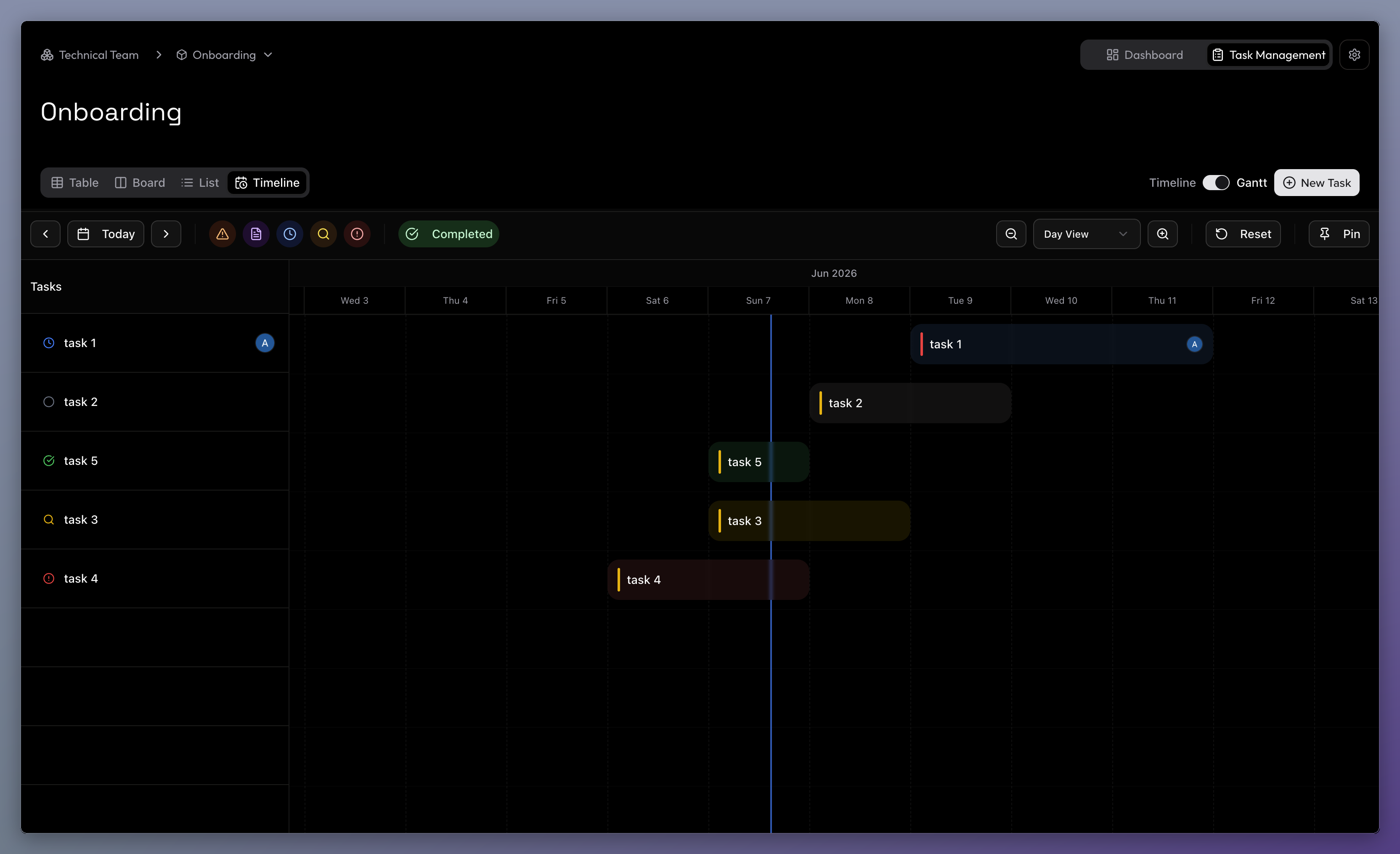1400x854 pixels.
Task: Switch to List view tab
Action: (200, 183)
